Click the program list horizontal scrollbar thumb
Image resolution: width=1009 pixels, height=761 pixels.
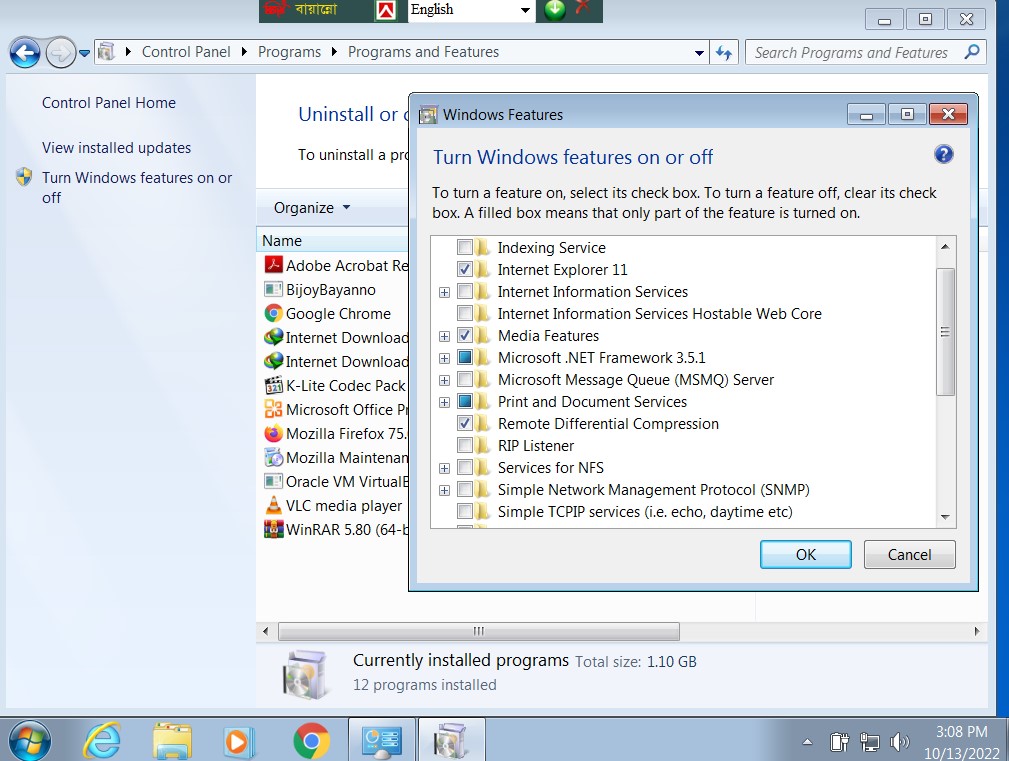(x=479, y=631)
